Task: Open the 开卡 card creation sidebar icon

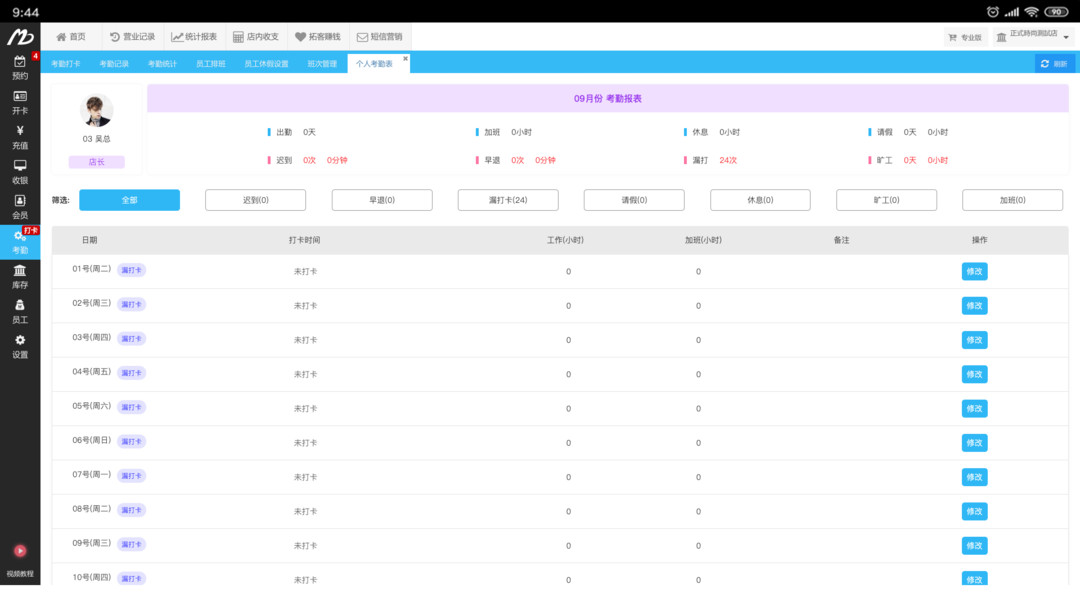Action: [19, 103]
